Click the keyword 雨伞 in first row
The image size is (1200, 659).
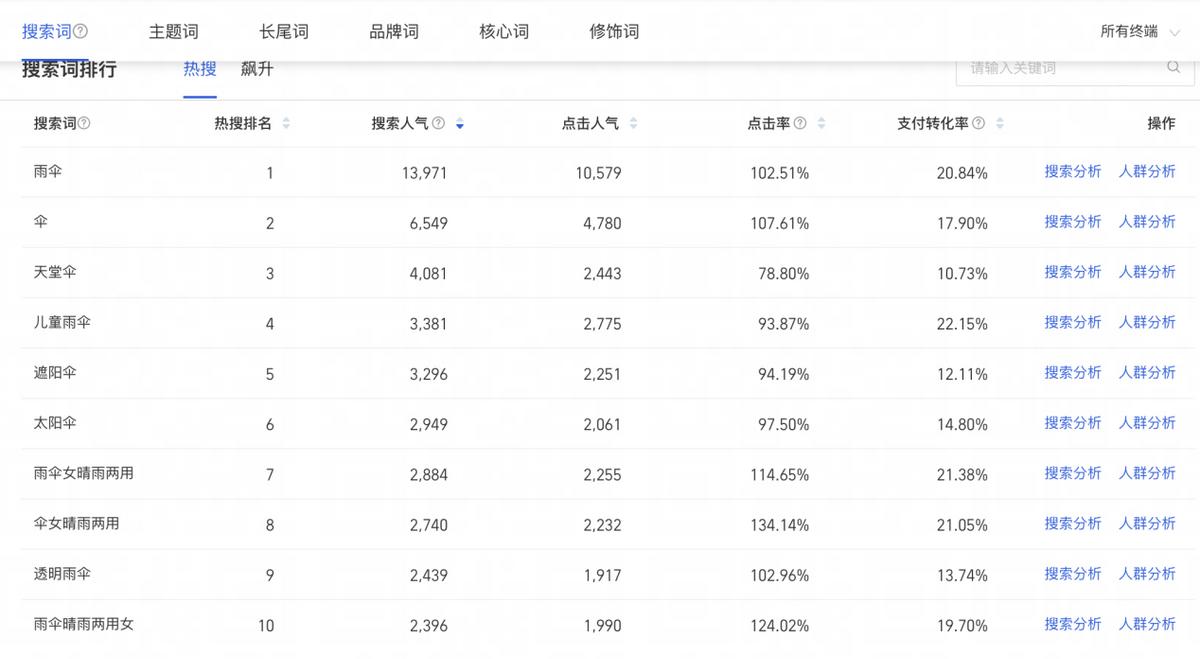pos(48,171)
